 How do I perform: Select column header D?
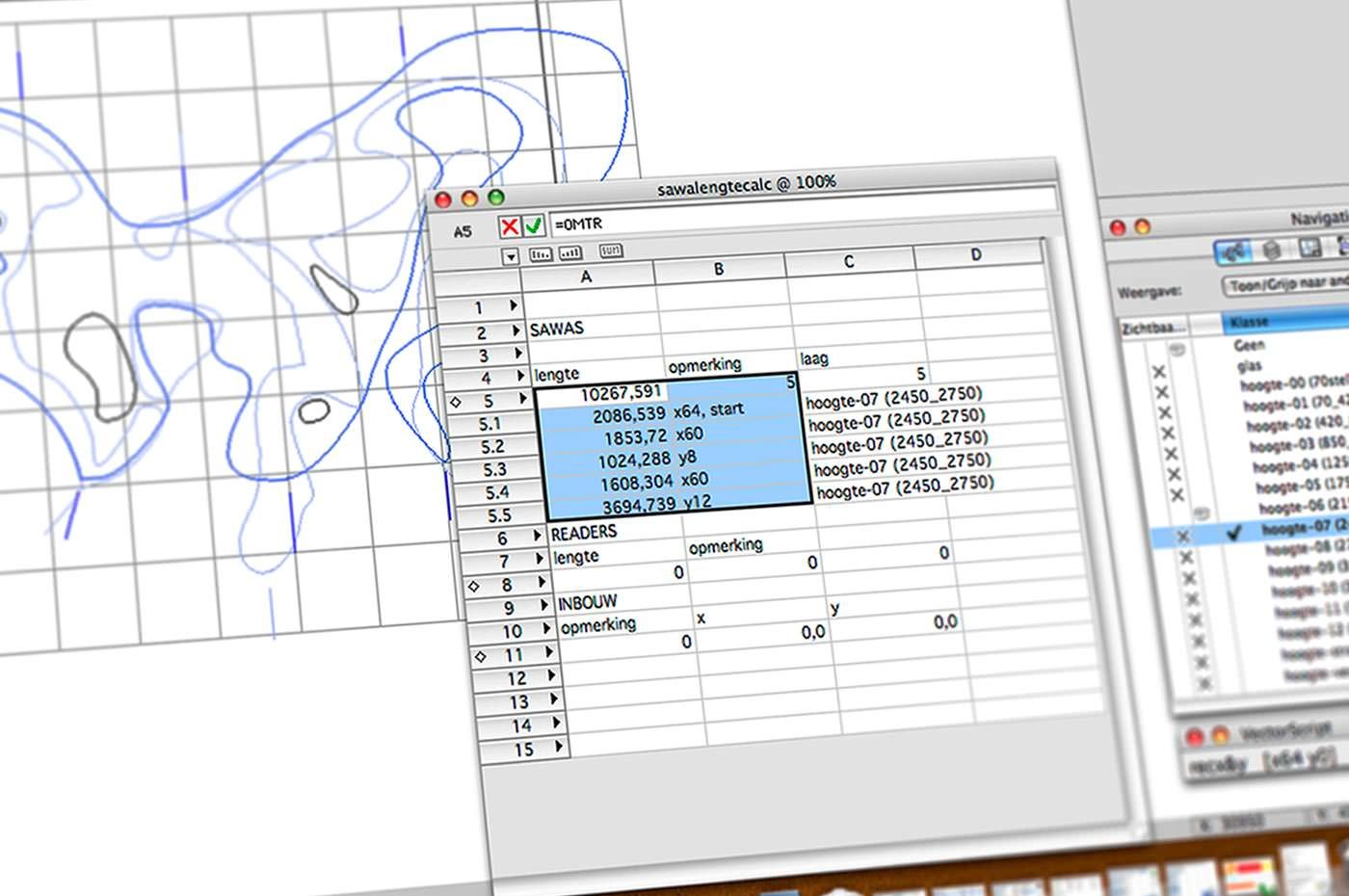pos(977,255)
